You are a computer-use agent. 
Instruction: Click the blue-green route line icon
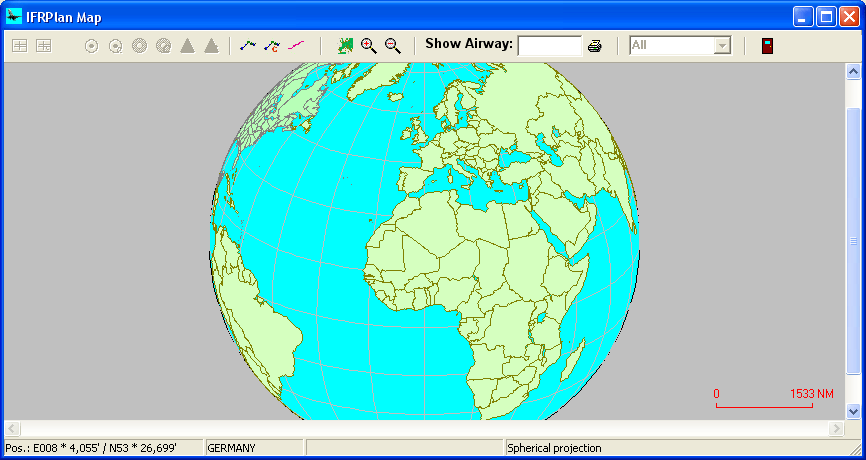point(248,46)
